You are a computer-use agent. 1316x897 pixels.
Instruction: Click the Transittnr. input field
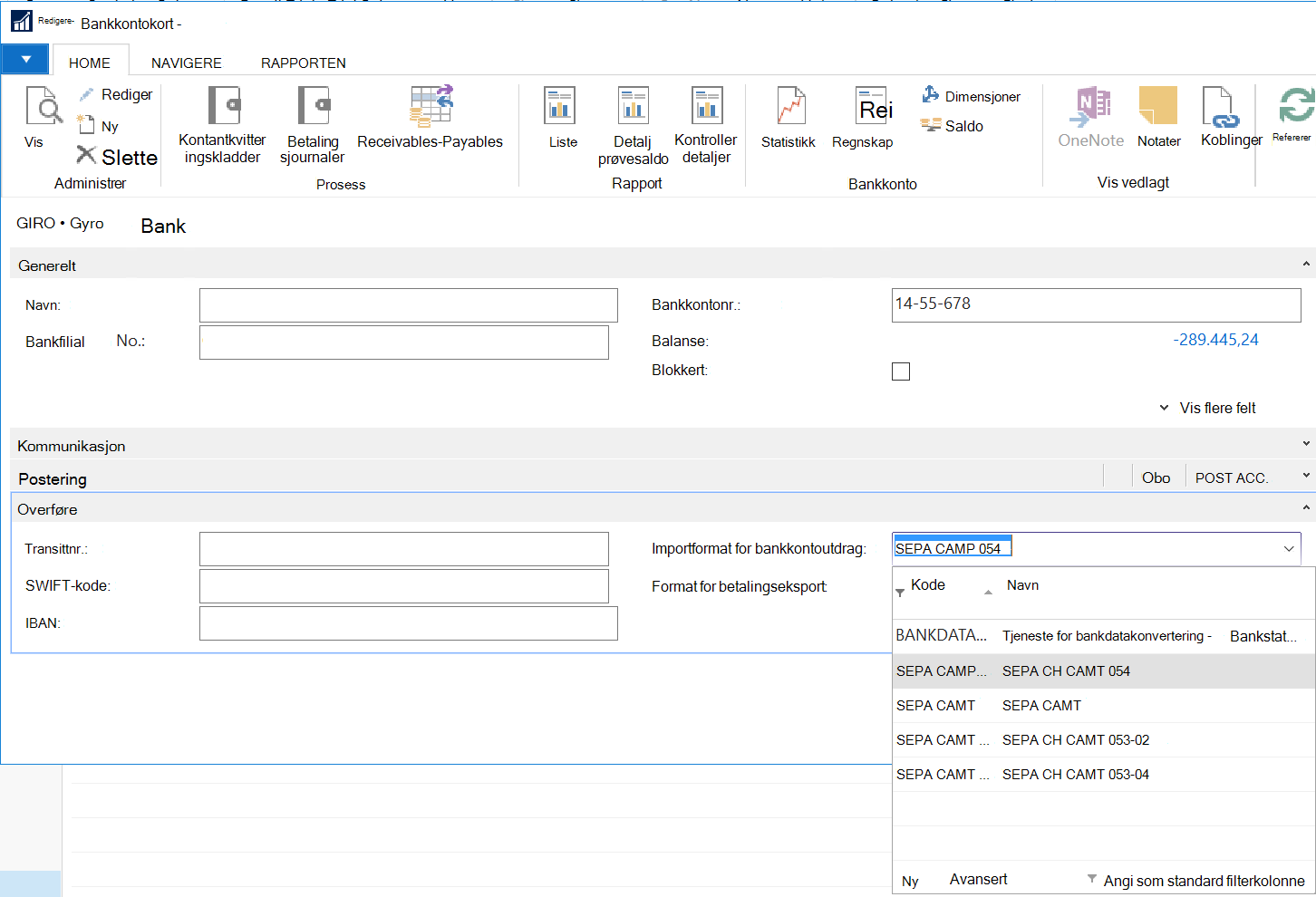[404, 549]
